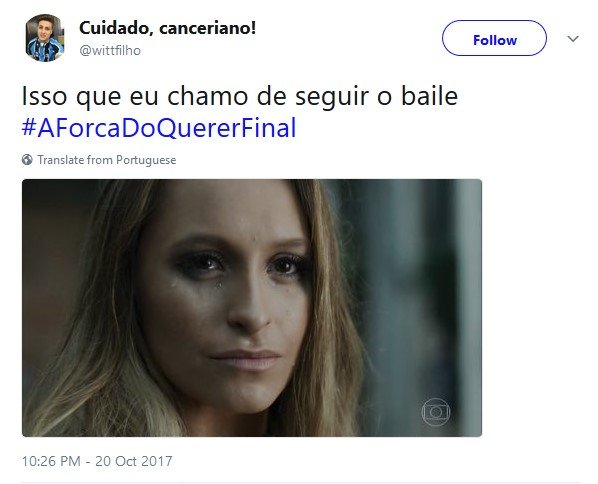Screen dimensions: 598x484
Task: Open the @wittfilho profile avatar
Action: pos(45,38)
